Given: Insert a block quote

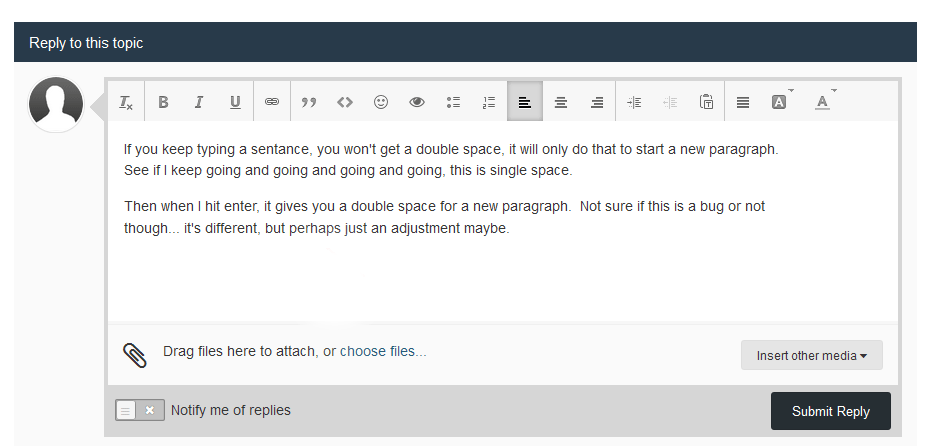Looking at the screenshot, I should pos(308,102).
